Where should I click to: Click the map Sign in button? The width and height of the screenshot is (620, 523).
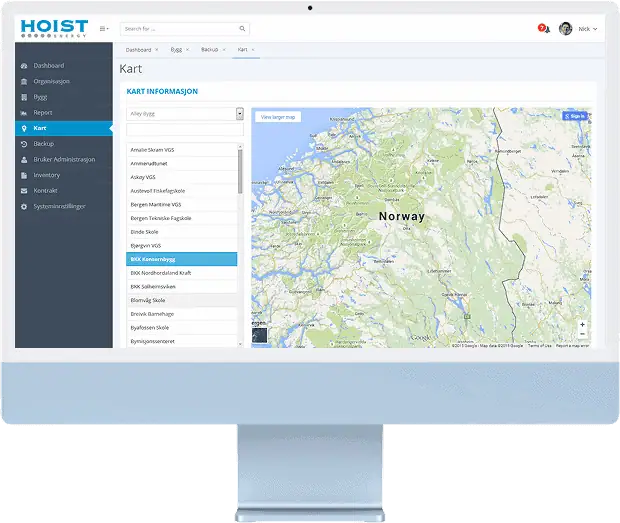[x=575, y=116]
